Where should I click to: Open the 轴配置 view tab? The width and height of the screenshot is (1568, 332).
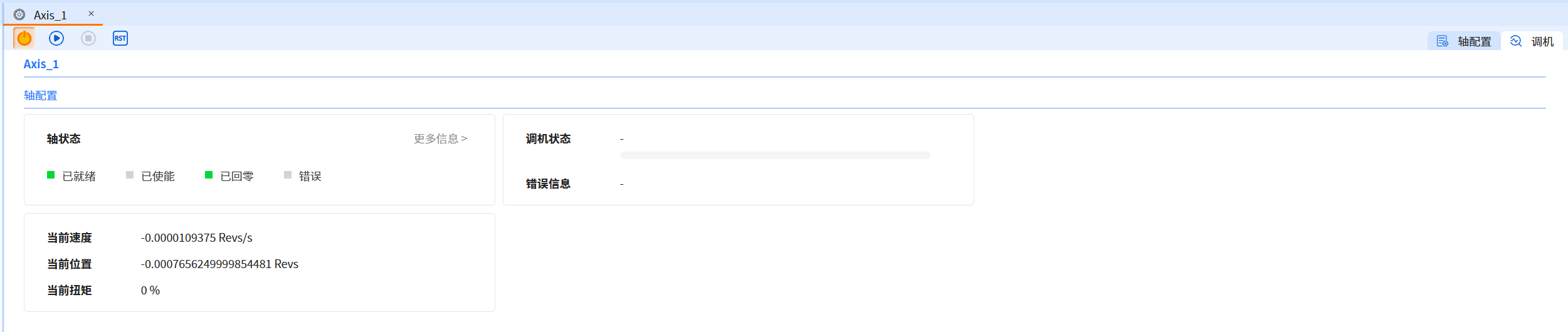1473,41
